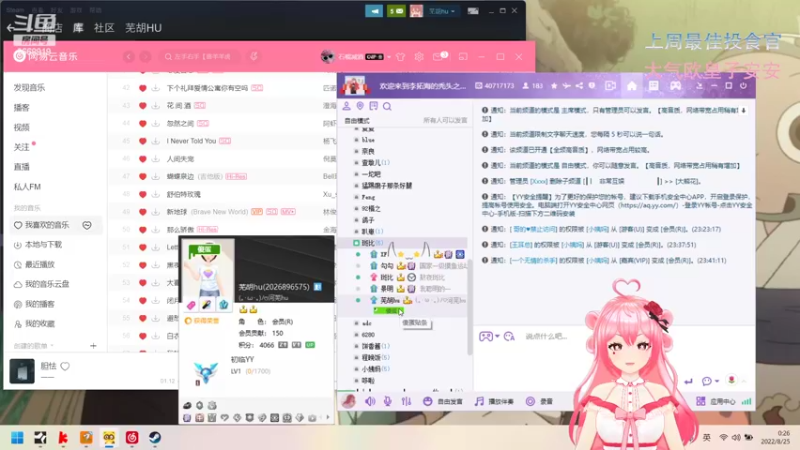Click the flower gift icon in YY chat
The width and height of the screenshot is (800, 450).
(731, 380)
